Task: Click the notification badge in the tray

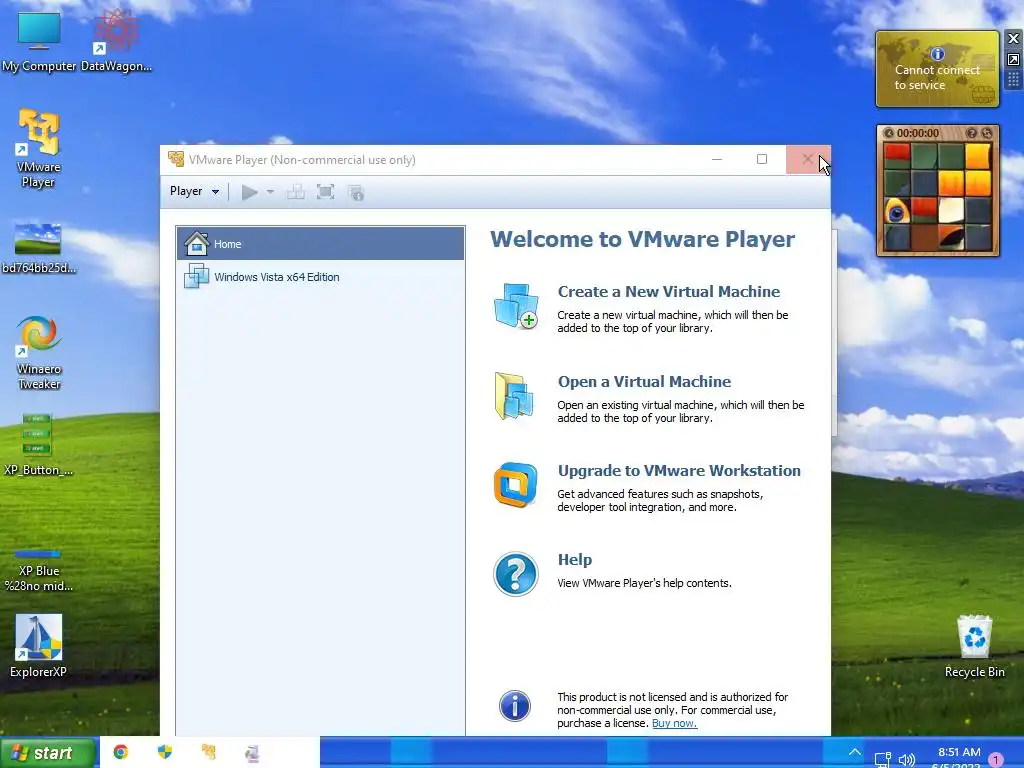Action: (997, 760)
